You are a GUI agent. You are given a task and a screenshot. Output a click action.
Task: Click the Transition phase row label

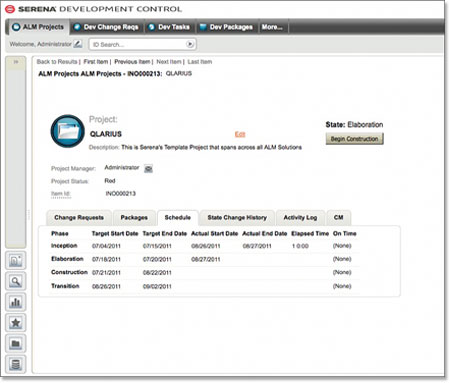coord(65,286)
